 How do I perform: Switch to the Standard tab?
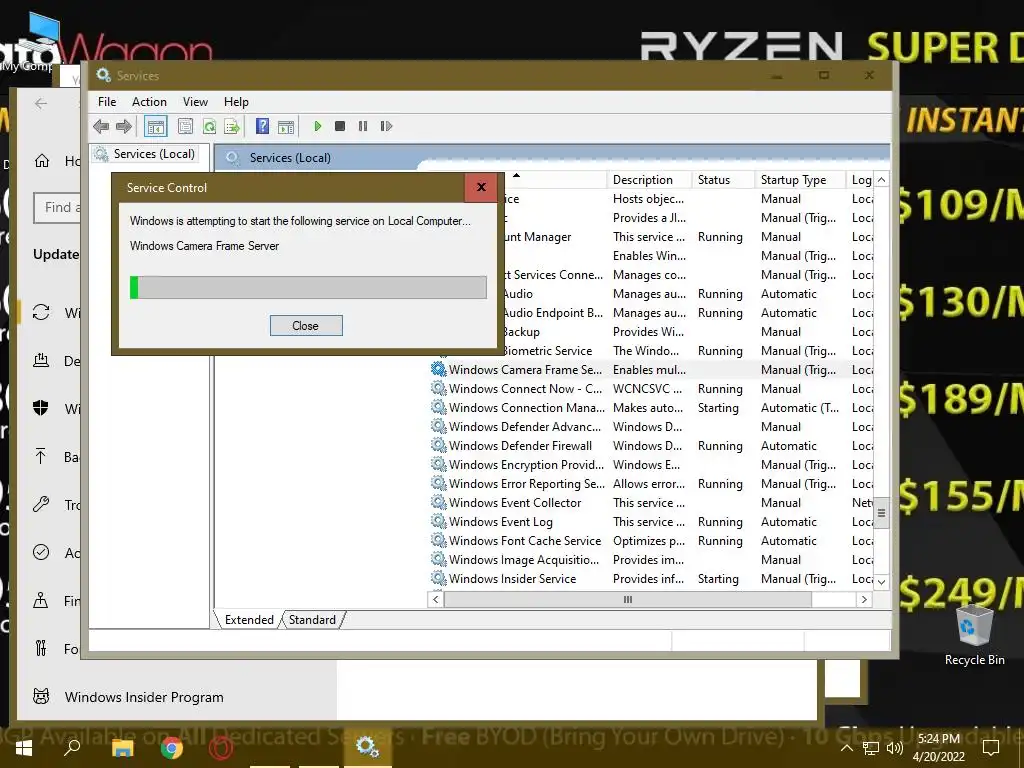312,620
